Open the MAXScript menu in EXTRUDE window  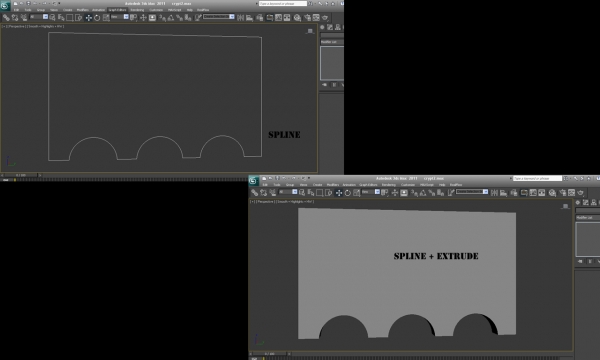[x=427, y=184]
